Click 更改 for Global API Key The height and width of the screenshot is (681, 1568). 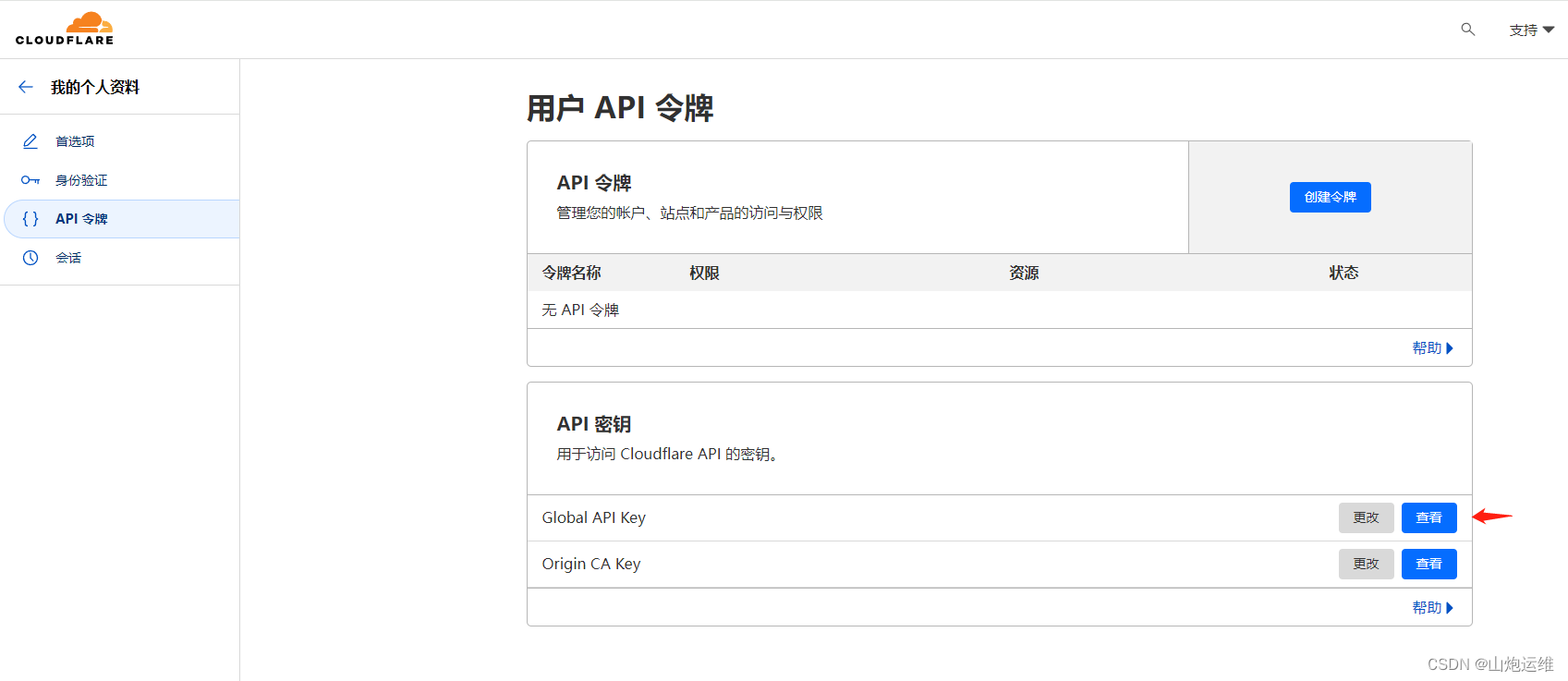coord(1366,517)
